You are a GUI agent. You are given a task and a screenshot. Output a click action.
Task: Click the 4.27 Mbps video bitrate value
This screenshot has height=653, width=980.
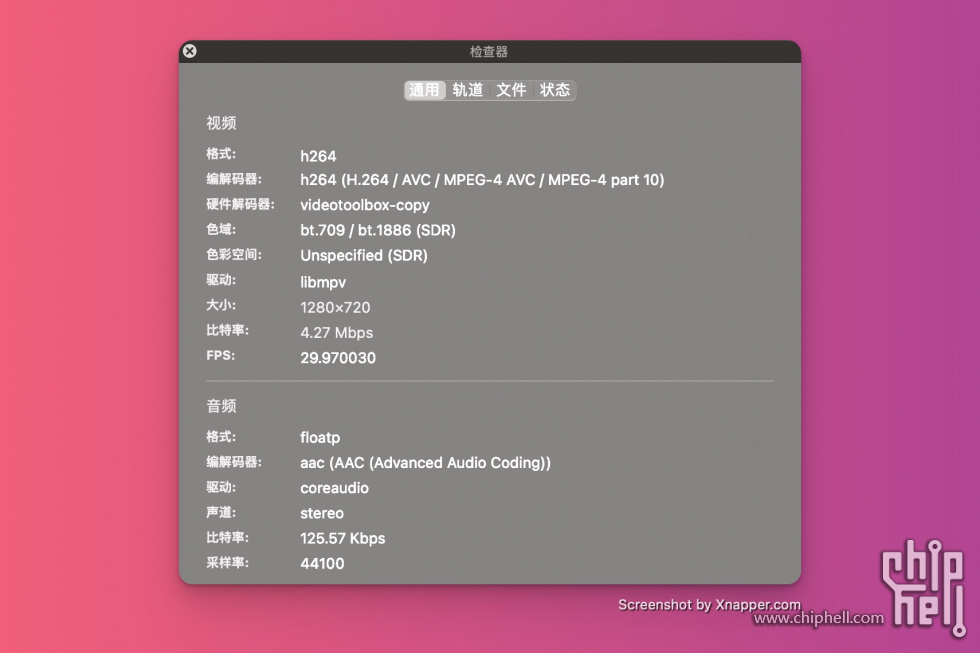tap(336, 332)
